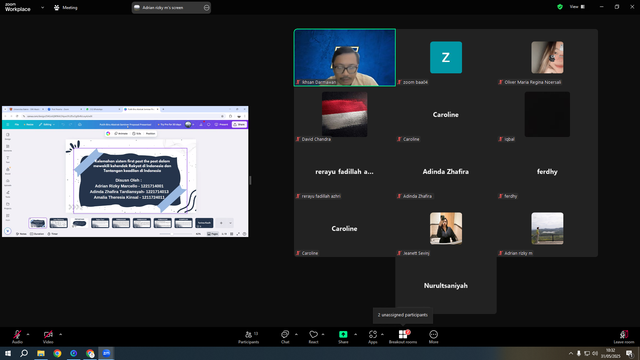Click the divider handle beside the shared screen
The height and width of the screenshot is (360, 640).
click(250, 180)
